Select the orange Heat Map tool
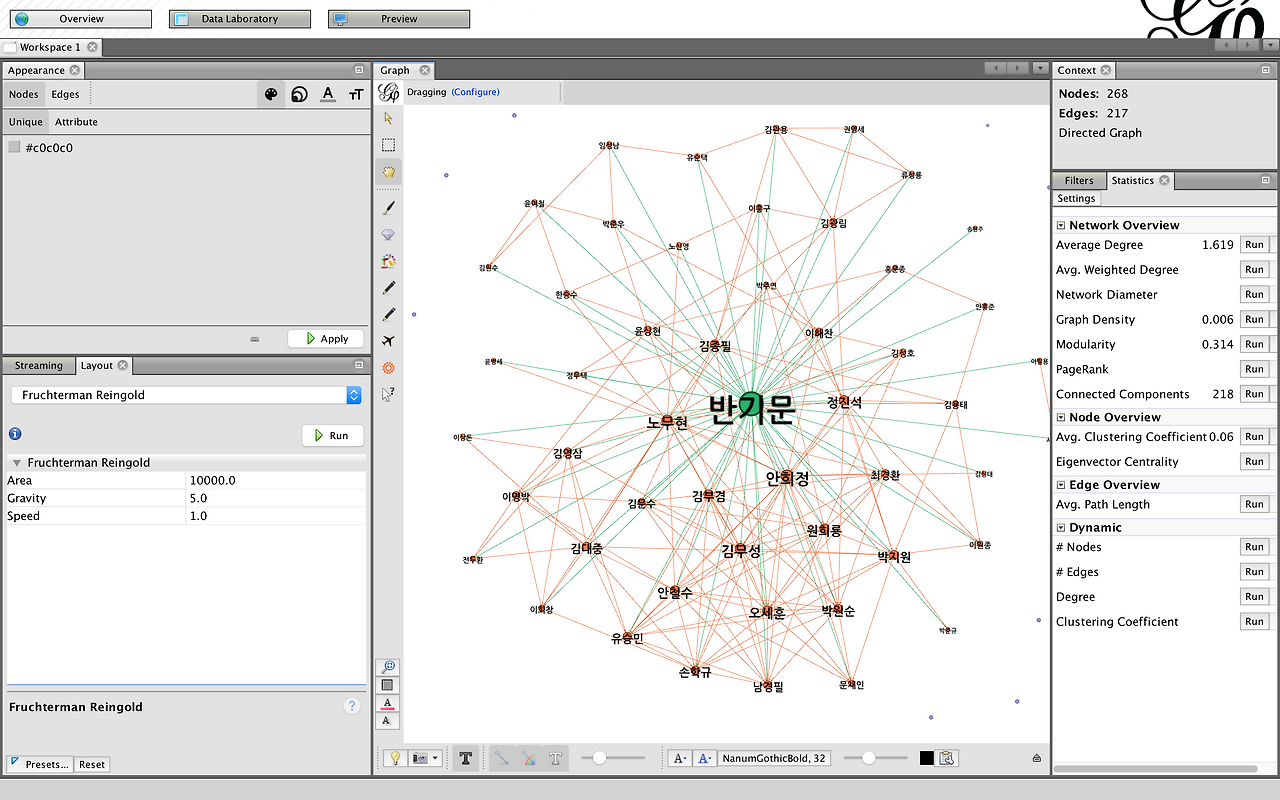The width and height of the screenshot is (1280, 800). click(389, 368)
